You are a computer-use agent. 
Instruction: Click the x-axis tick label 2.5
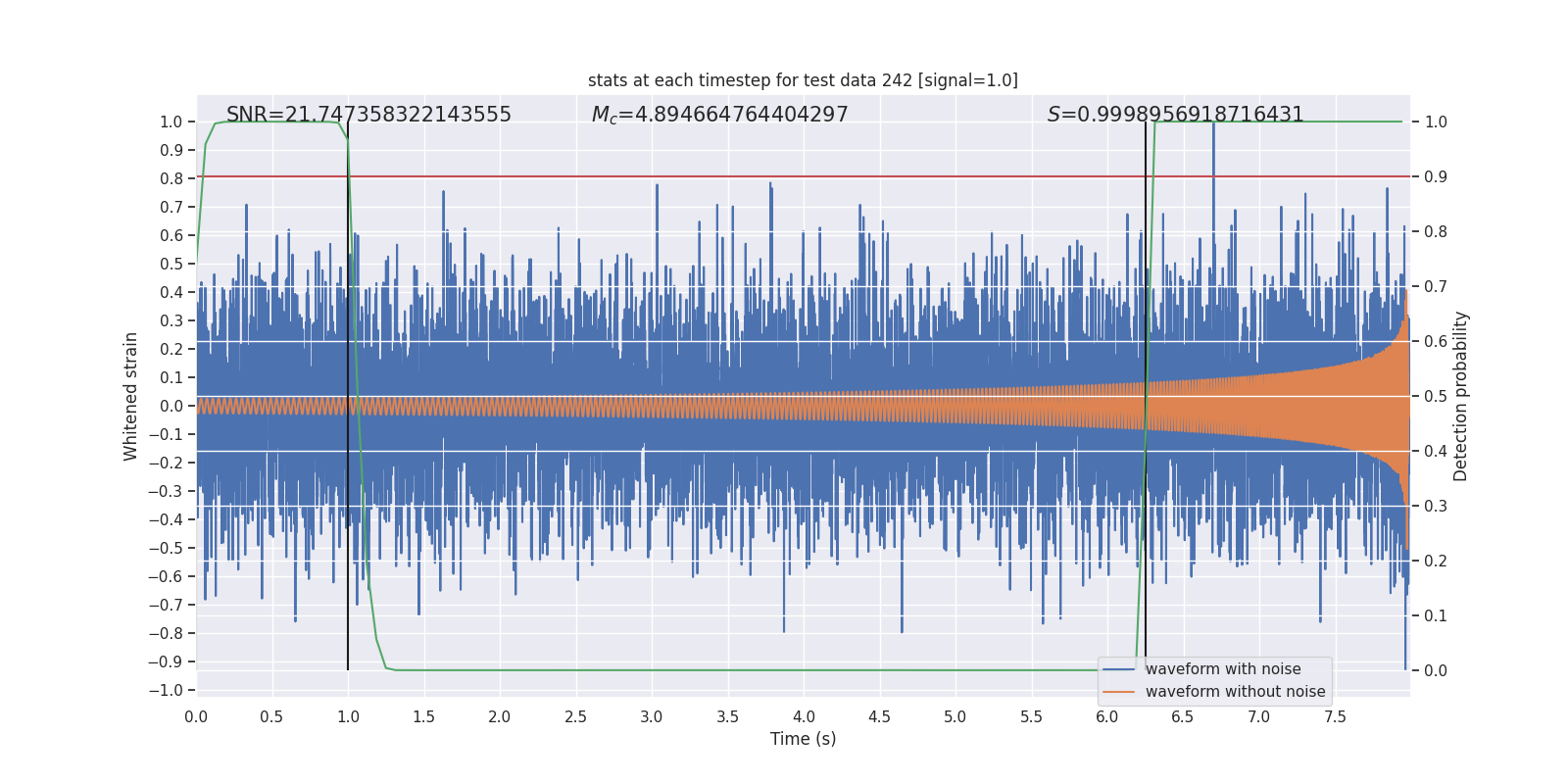[x=575, y=716]
